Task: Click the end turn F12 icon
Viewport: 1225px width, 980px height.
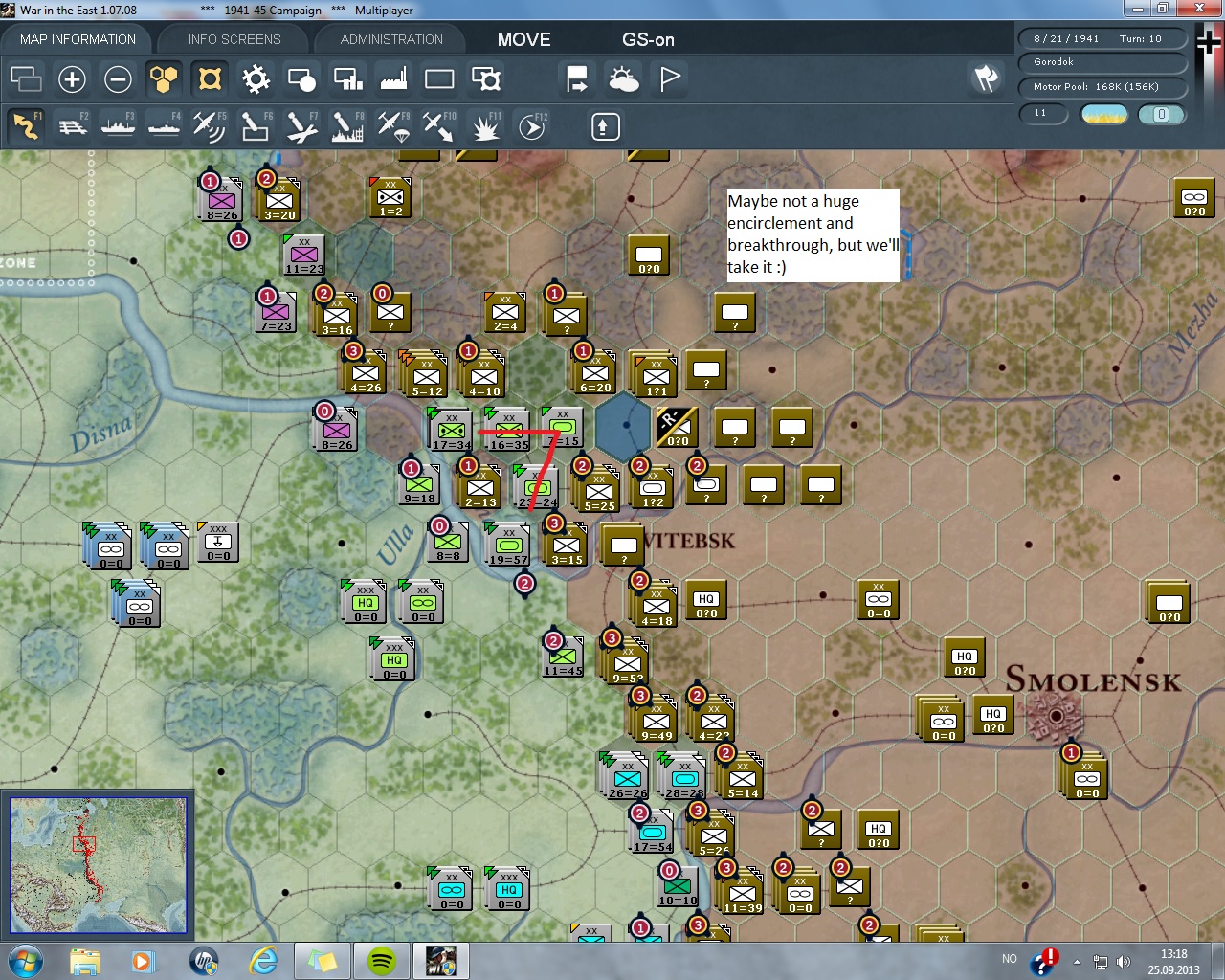Action: 532,126
